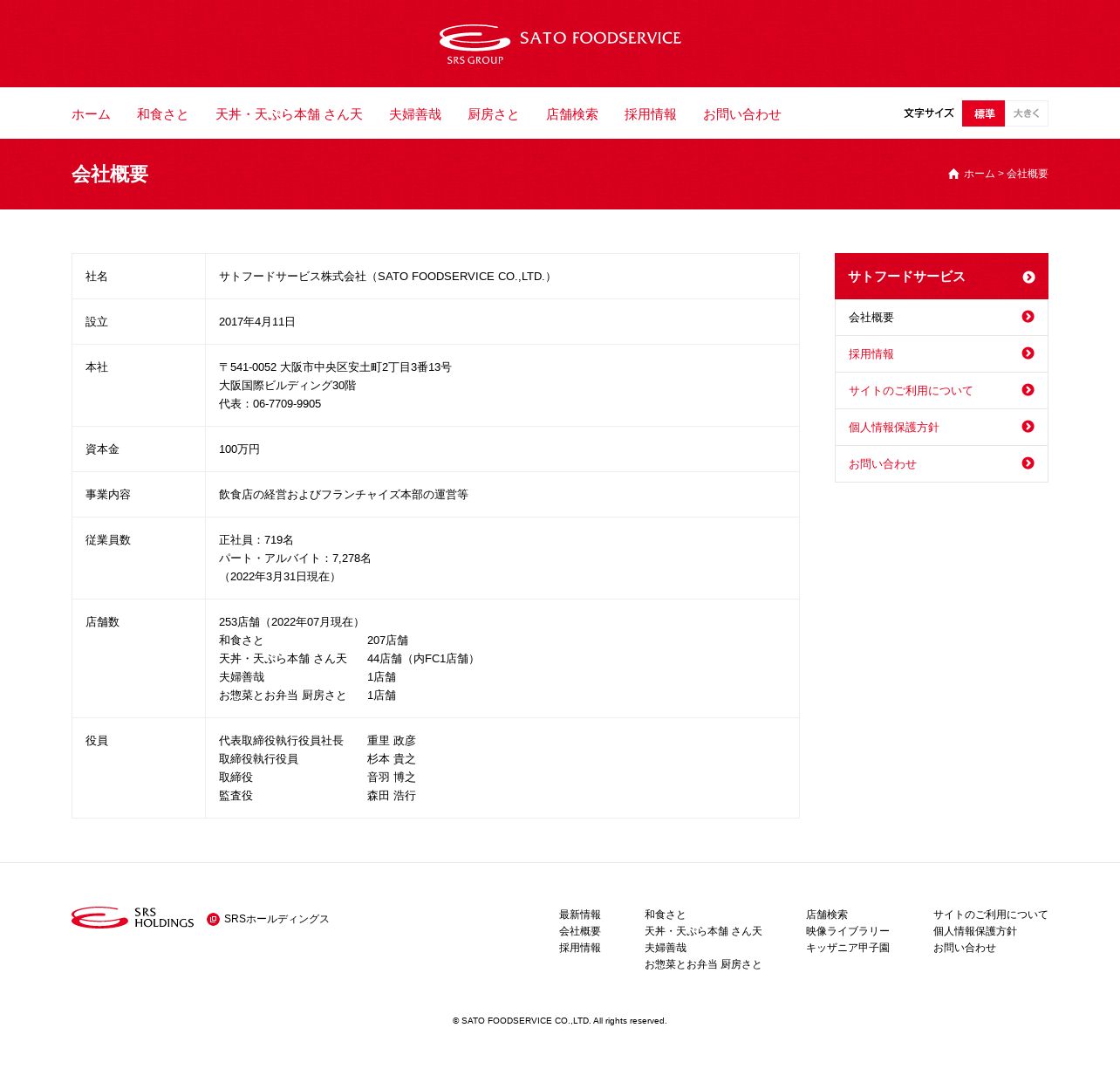
Task: Open 天丼・天ぷら本舗 さん天 in navigation bar
Action: (289, 114)
